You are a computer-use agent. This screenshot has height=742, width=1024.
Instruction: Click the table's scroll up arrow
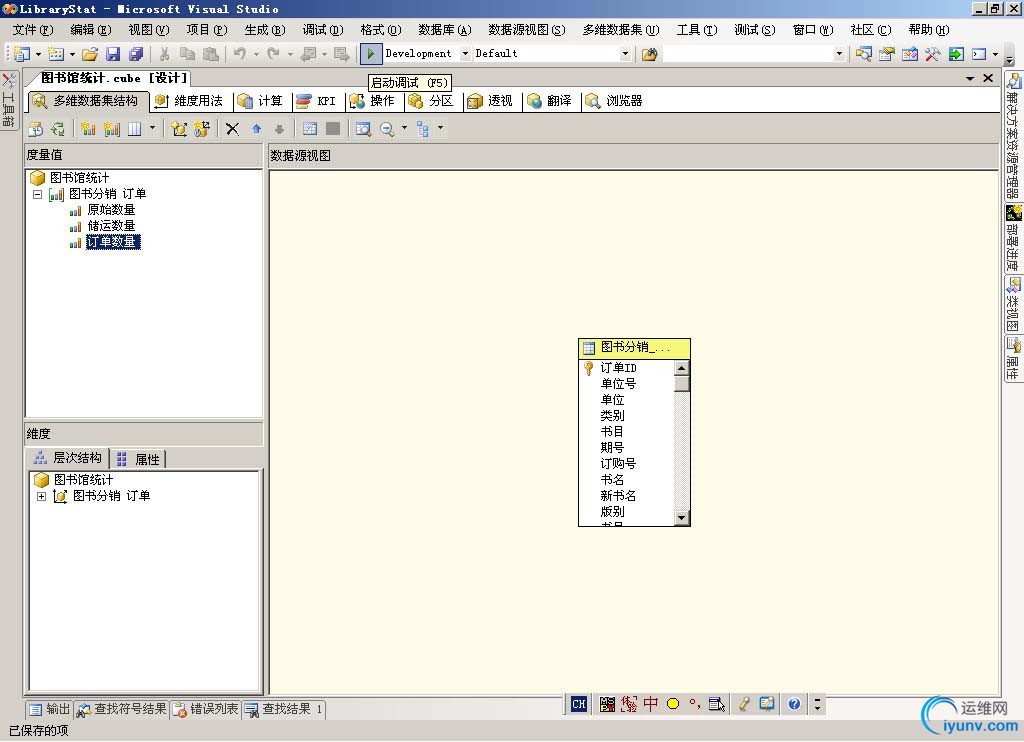(x=681, y=368)
